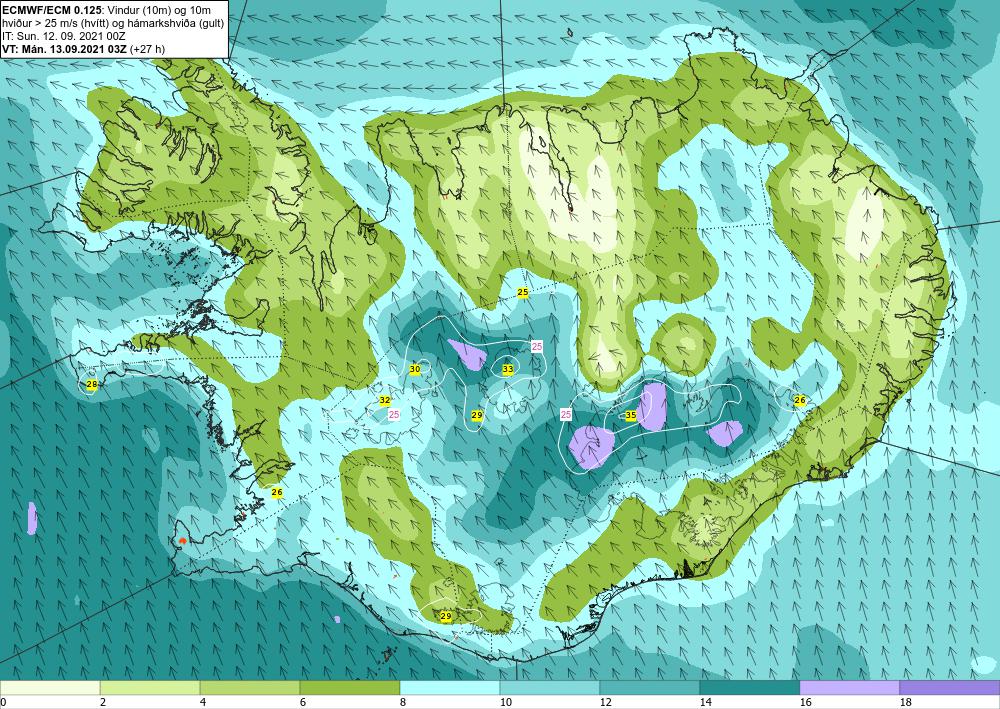Select the yellow 30 gust label
Screen dimensions: 1000x709
[x=415, y=369]
